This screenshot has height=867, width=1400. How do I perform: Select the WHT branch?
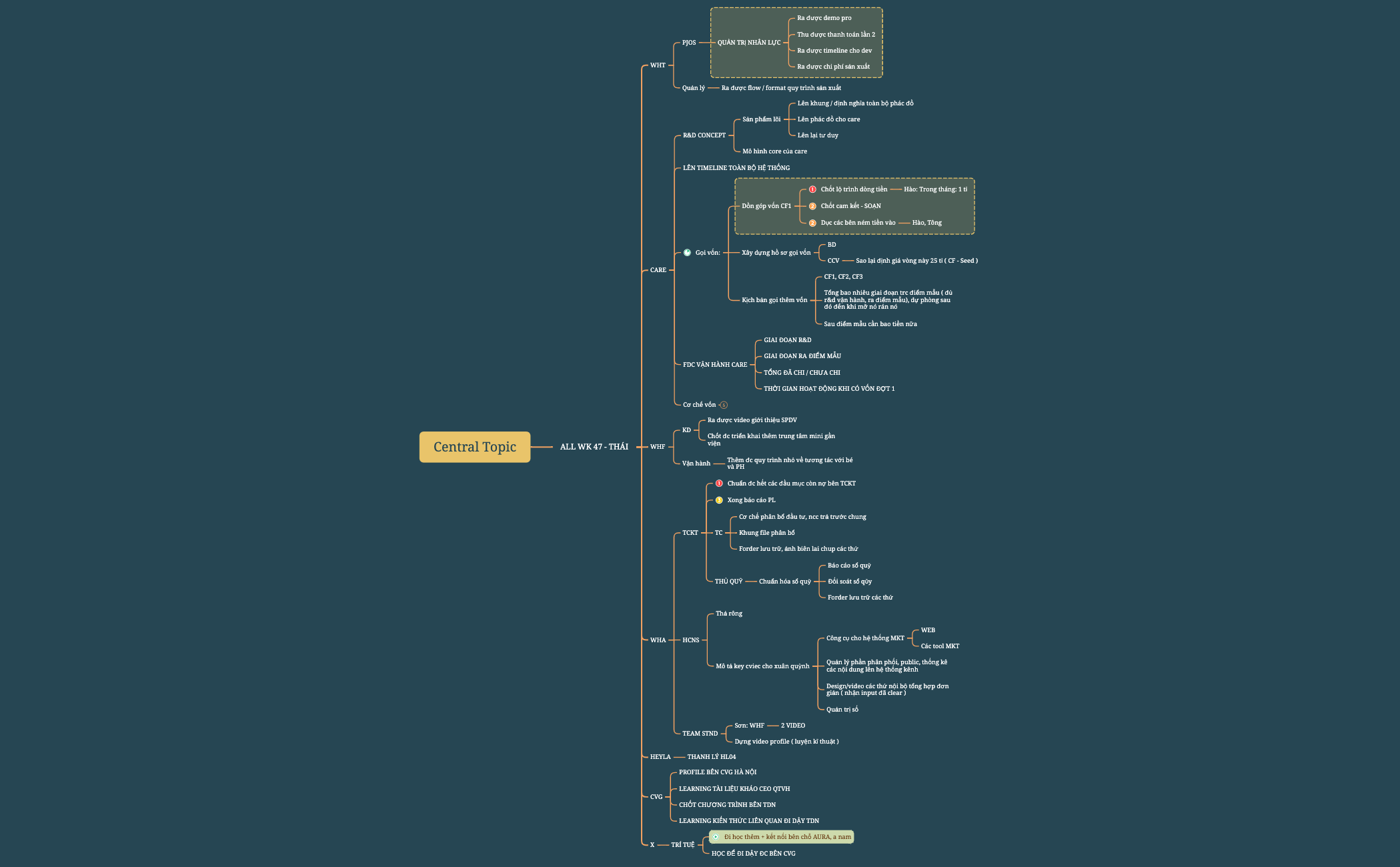pos(658,65)
